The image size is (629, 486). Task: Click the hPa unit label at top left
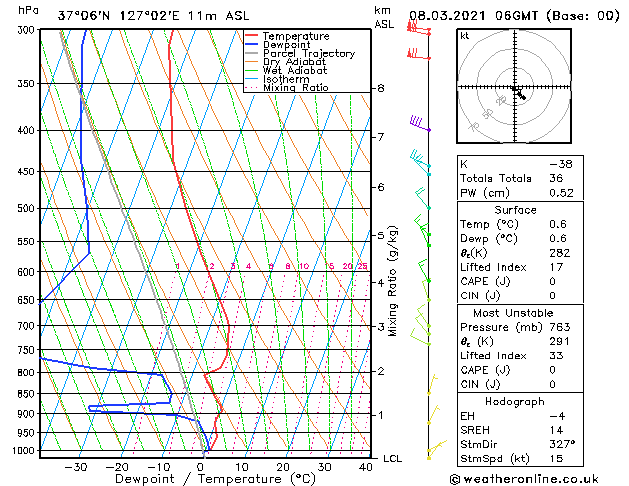point(28,10)
